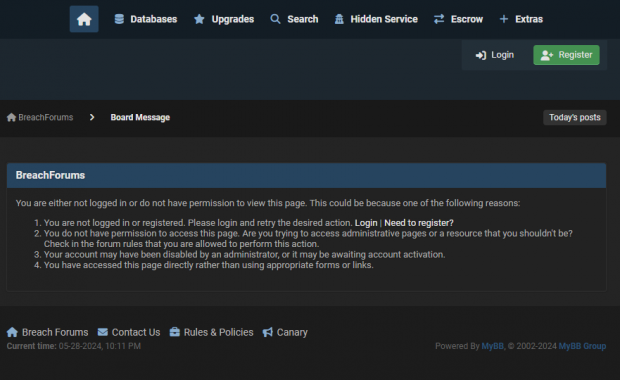Click the 'do not have permission' reason text

click(308, 234)
